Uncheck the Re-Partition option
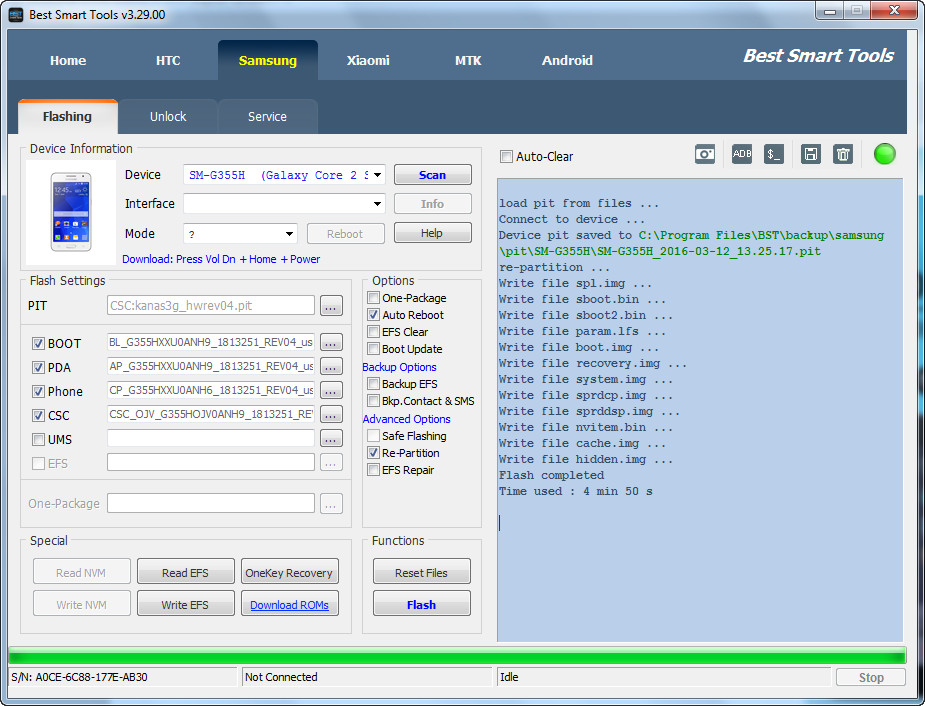The image size is (925, 706). click(373, 453)
